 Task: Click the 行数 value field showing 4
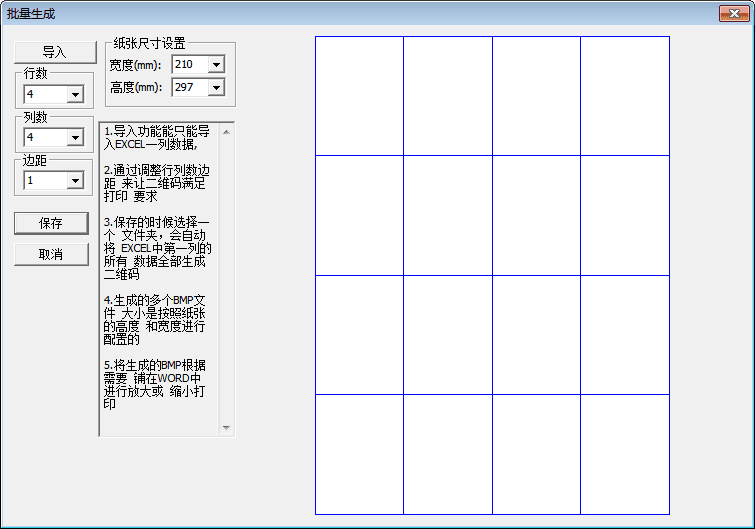pyautogui.click(x=44, y=95)
